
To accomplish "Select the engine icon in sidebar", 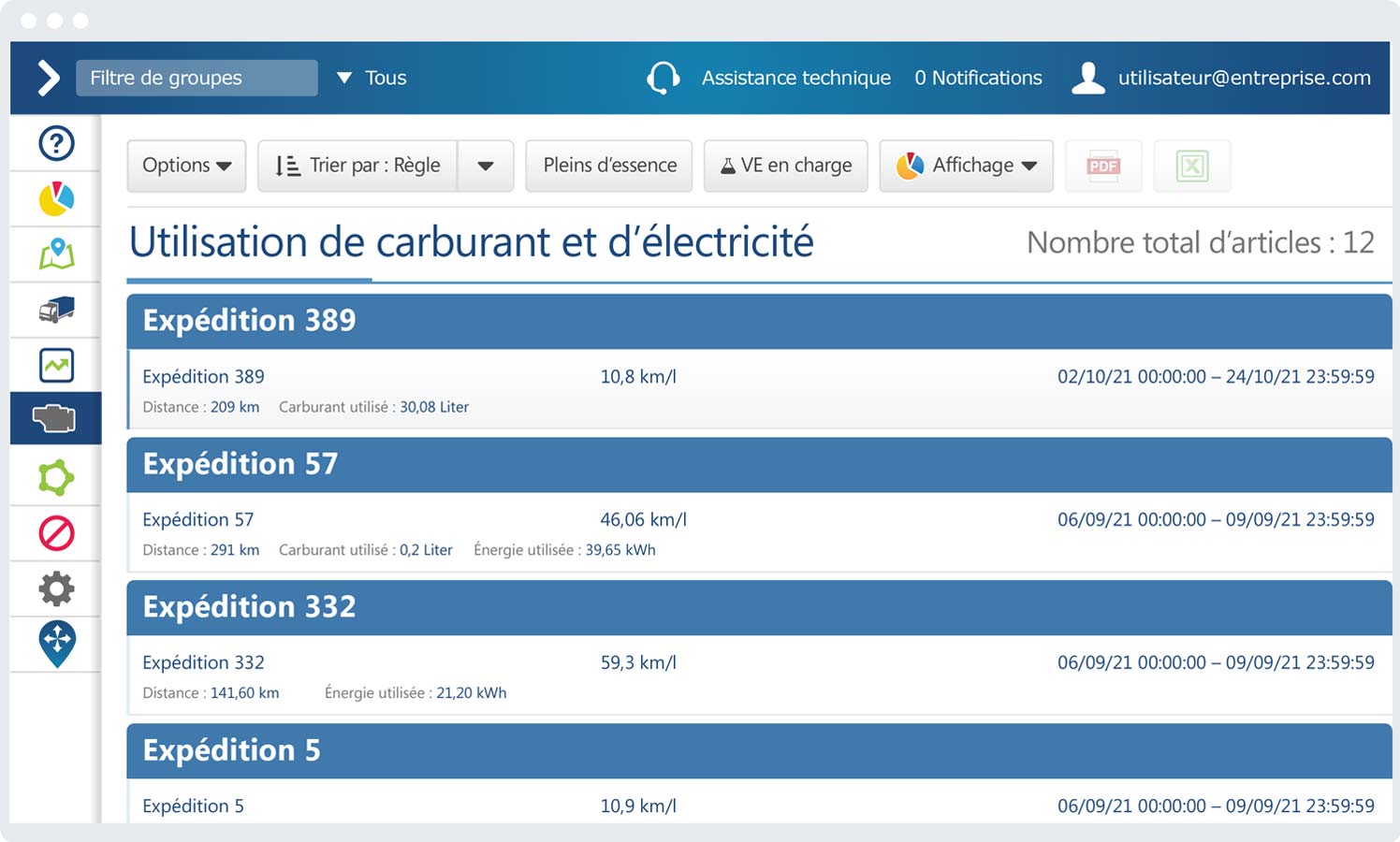I will [x=55, y=418].
